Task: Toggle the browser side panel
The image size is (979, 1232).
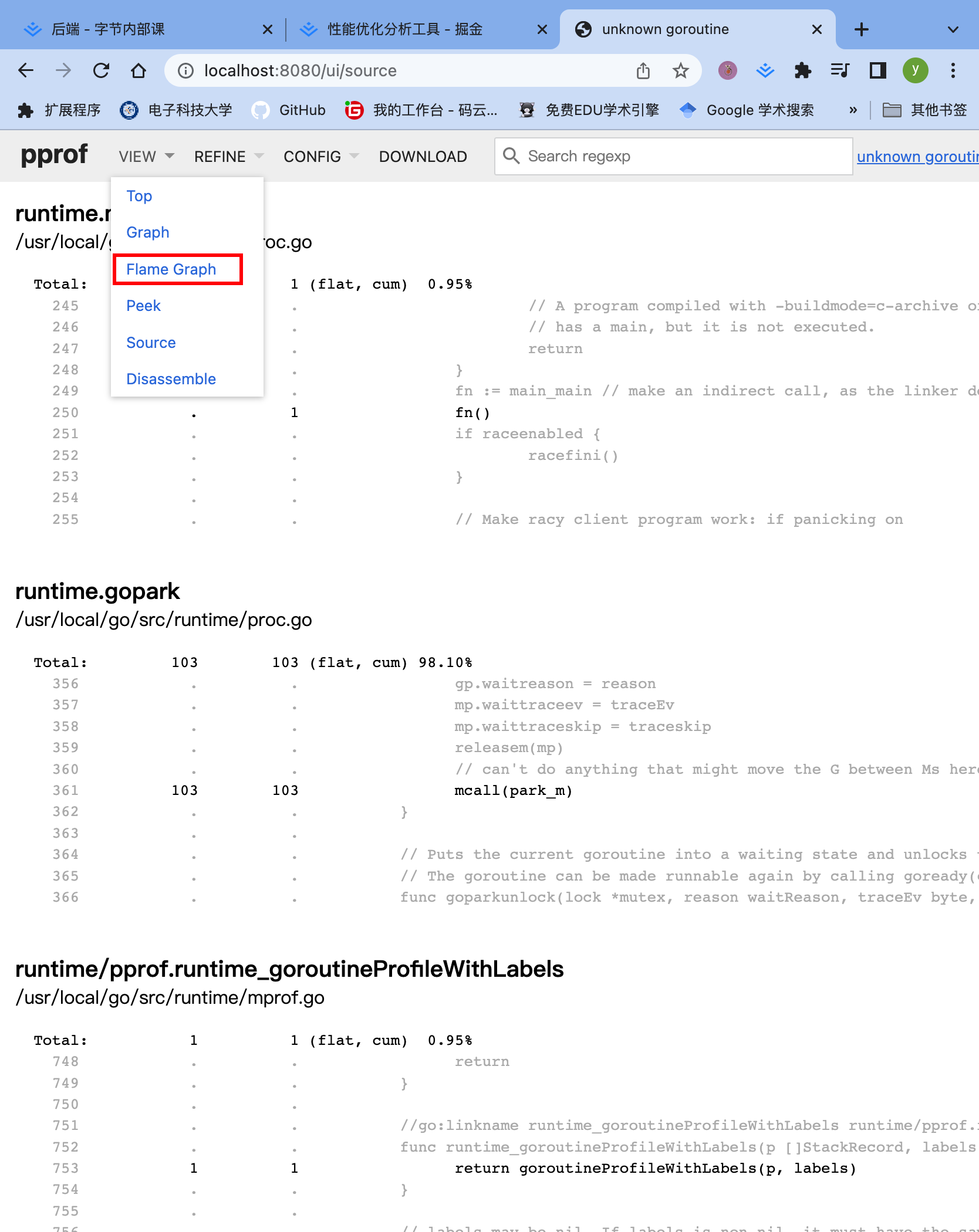Action: (x=877, y=71)
